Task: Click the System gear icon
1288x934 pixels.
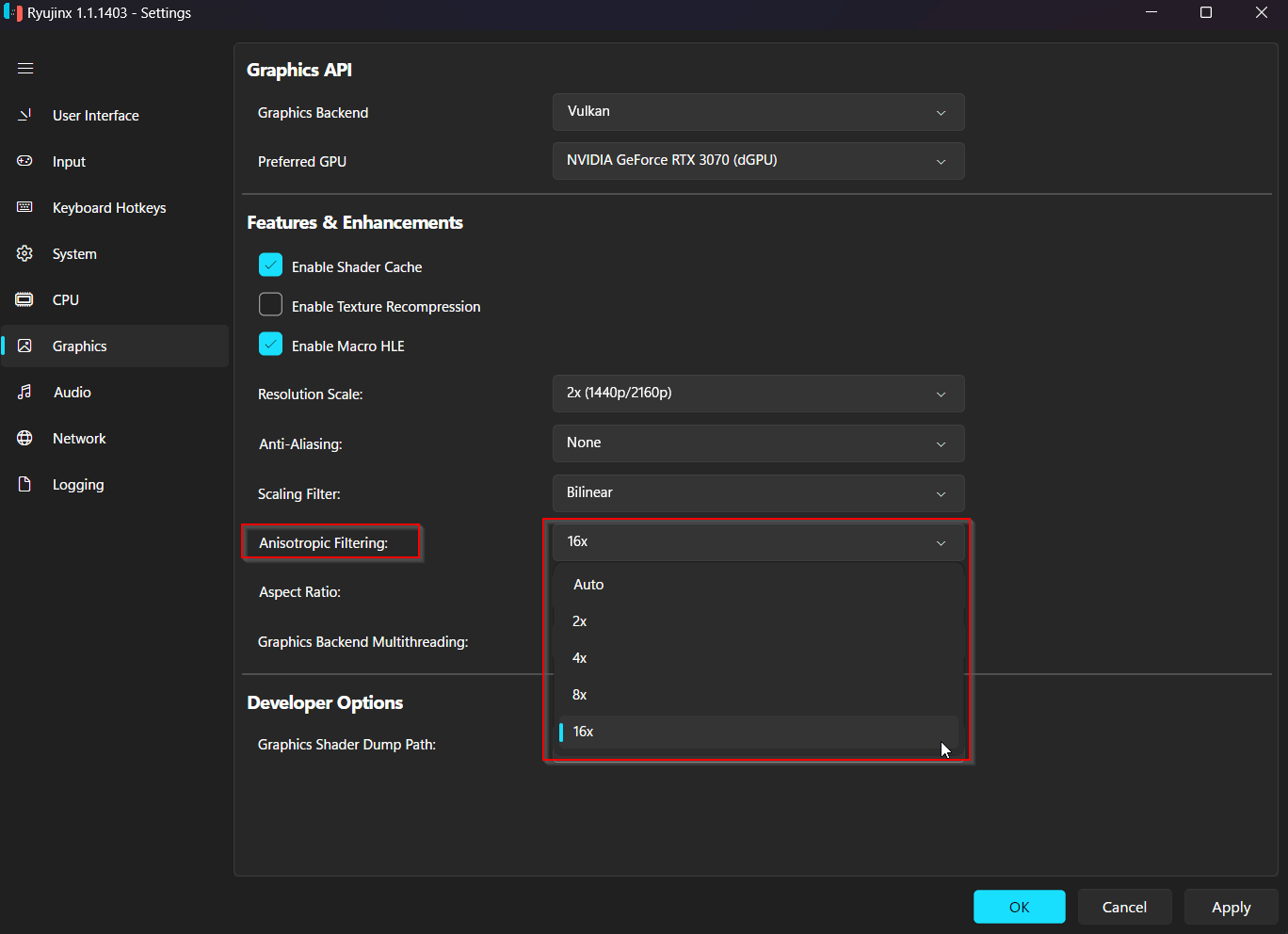Action: [25, 253]
